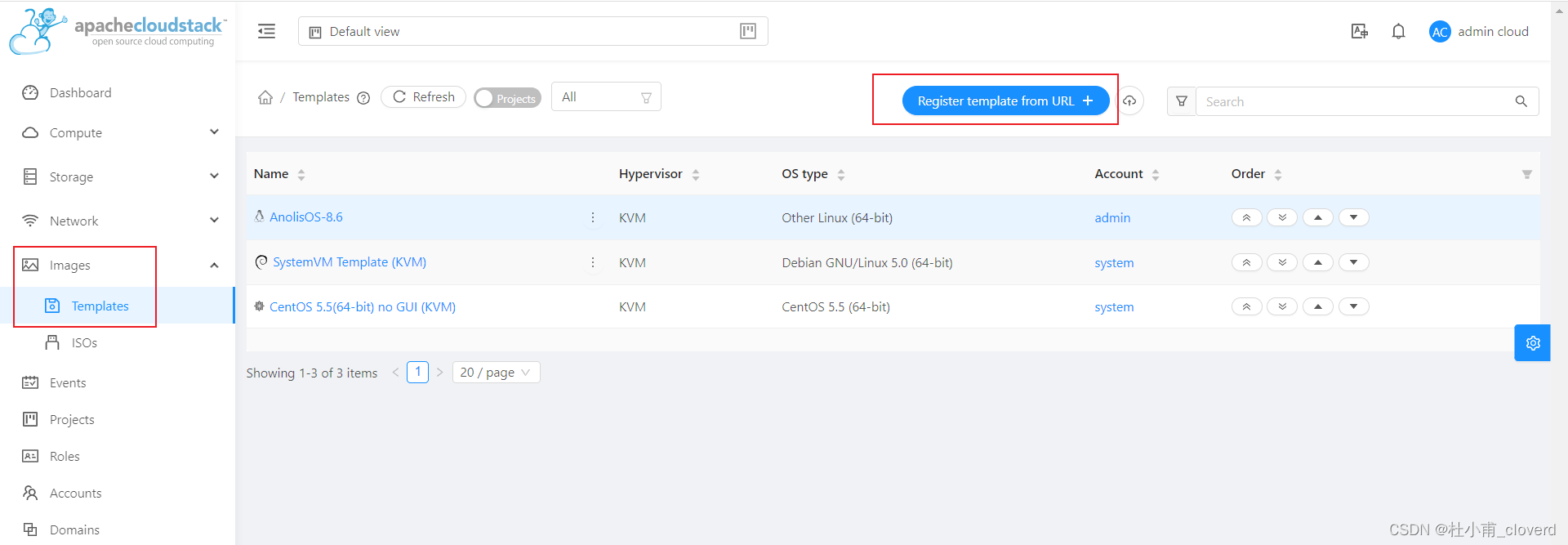Open the table column filter icon
Screen dimensions: 1568x545
tap(1526, 174)
